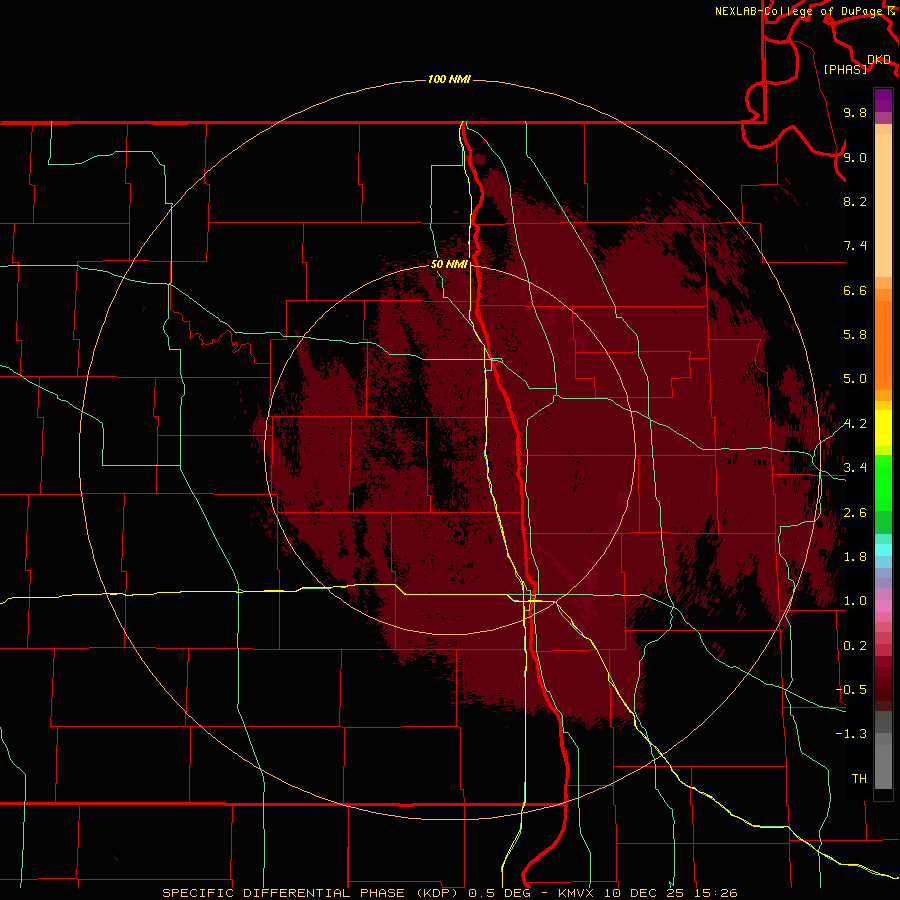
Task: Click the KMVX radar station identifier
Action: point(576,893)
